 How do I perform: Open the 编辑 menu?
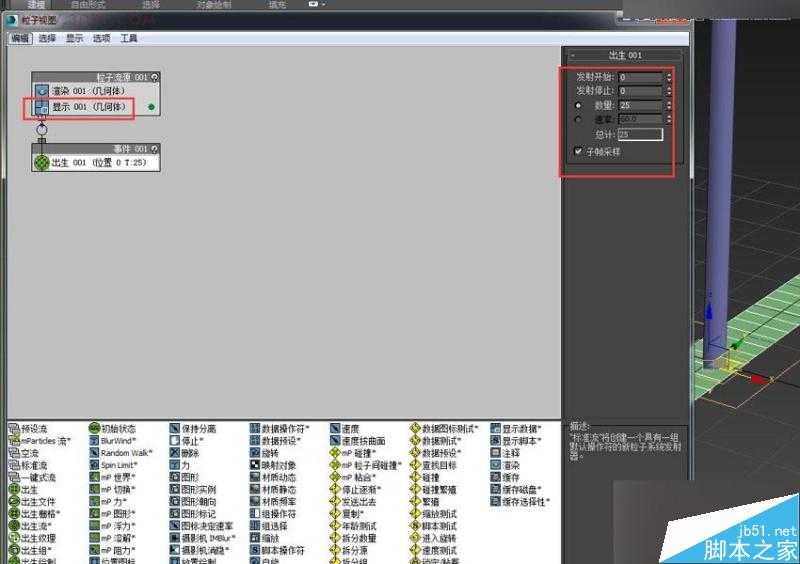[x=20, y=38]
